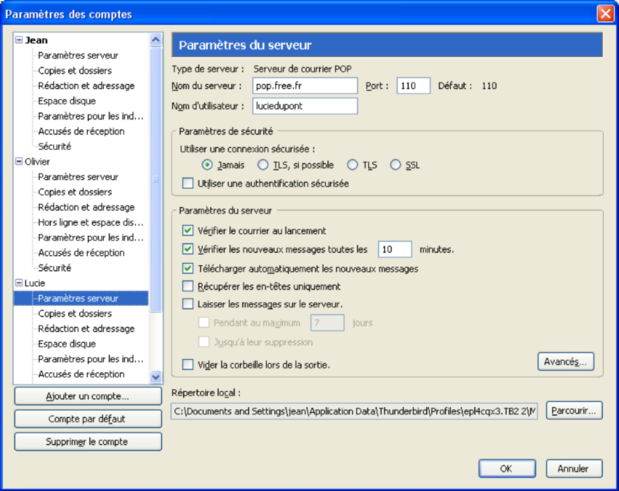Collapse the Olivier account tree node
This screenshot has width=619, height=491.
tap(19, 161)
